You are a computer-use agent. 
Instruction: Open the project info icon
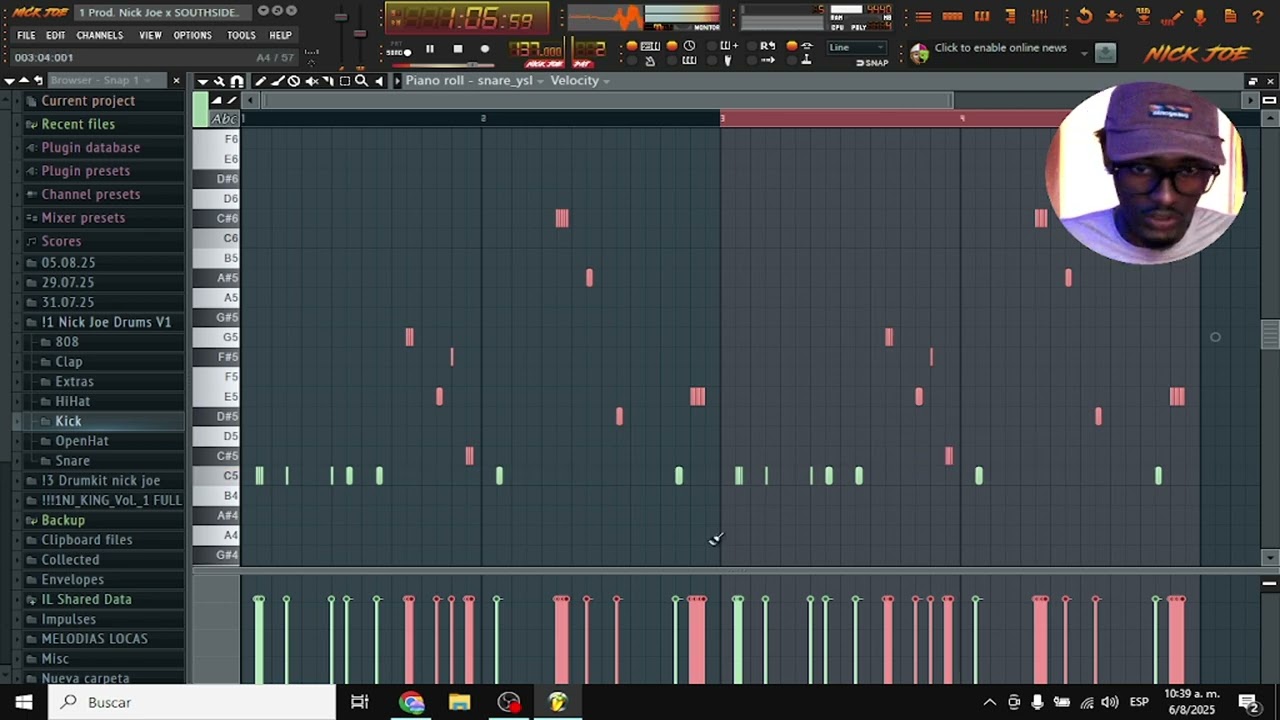click(1230, 17)
